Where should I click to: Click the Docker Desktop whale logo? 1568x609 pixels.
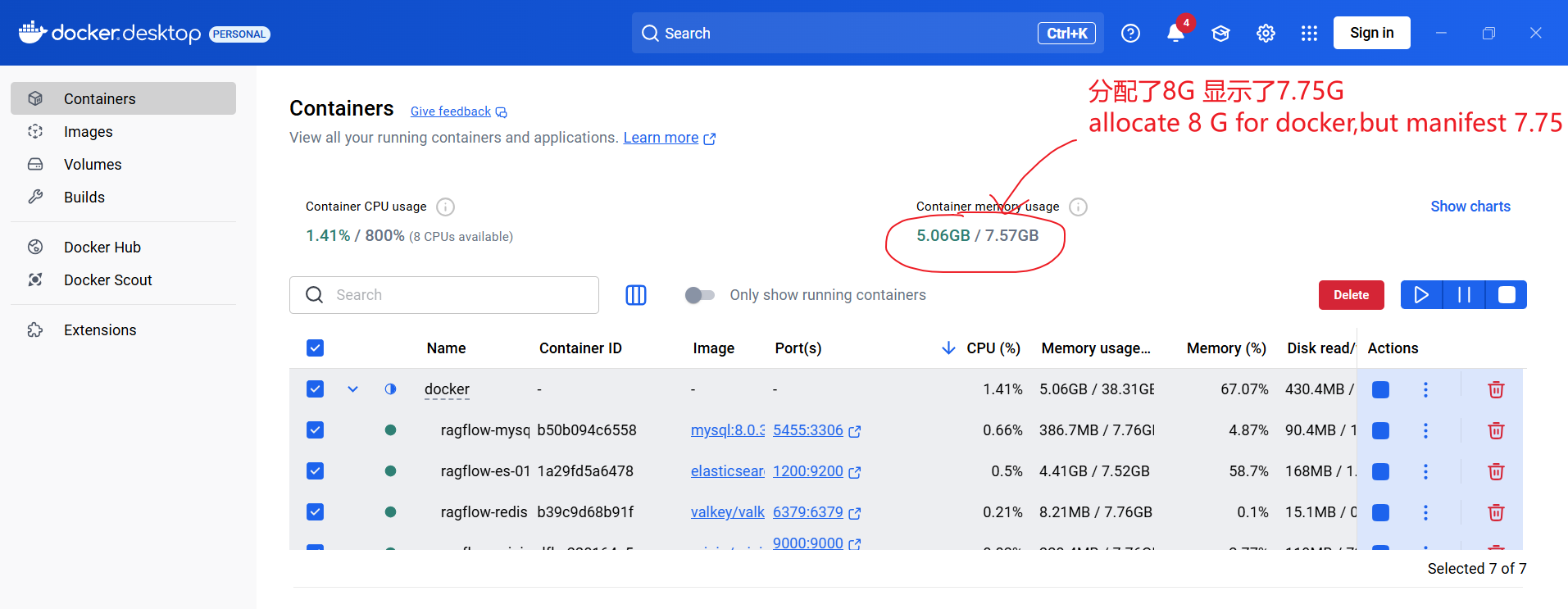click(32, 32)
